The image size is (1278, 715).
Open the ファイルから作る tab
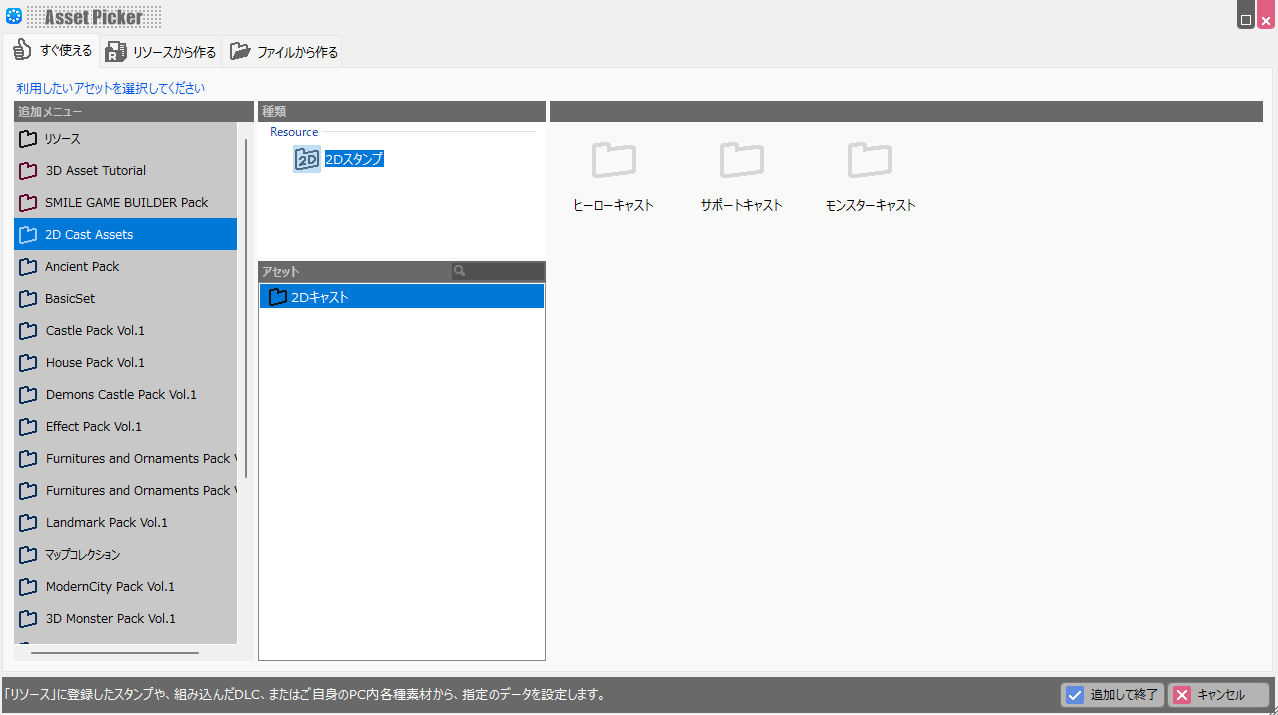click(283, 52)
